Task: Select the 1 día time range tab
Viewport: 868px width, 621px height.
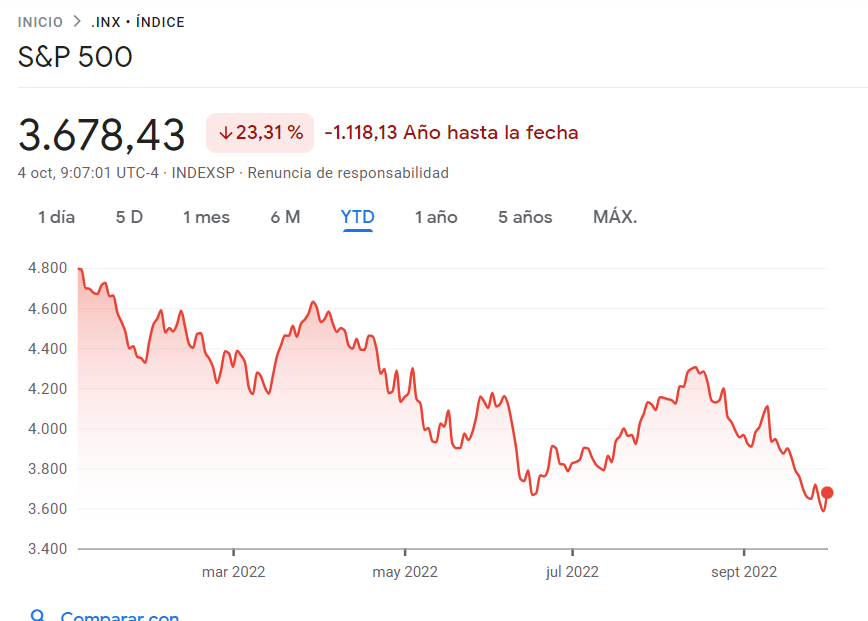Action: click(x=56, y=217)
